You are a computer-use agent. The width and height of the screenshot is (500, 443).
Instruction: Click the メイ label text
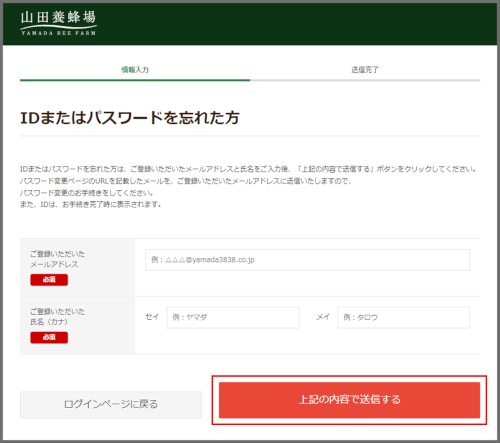323,317
